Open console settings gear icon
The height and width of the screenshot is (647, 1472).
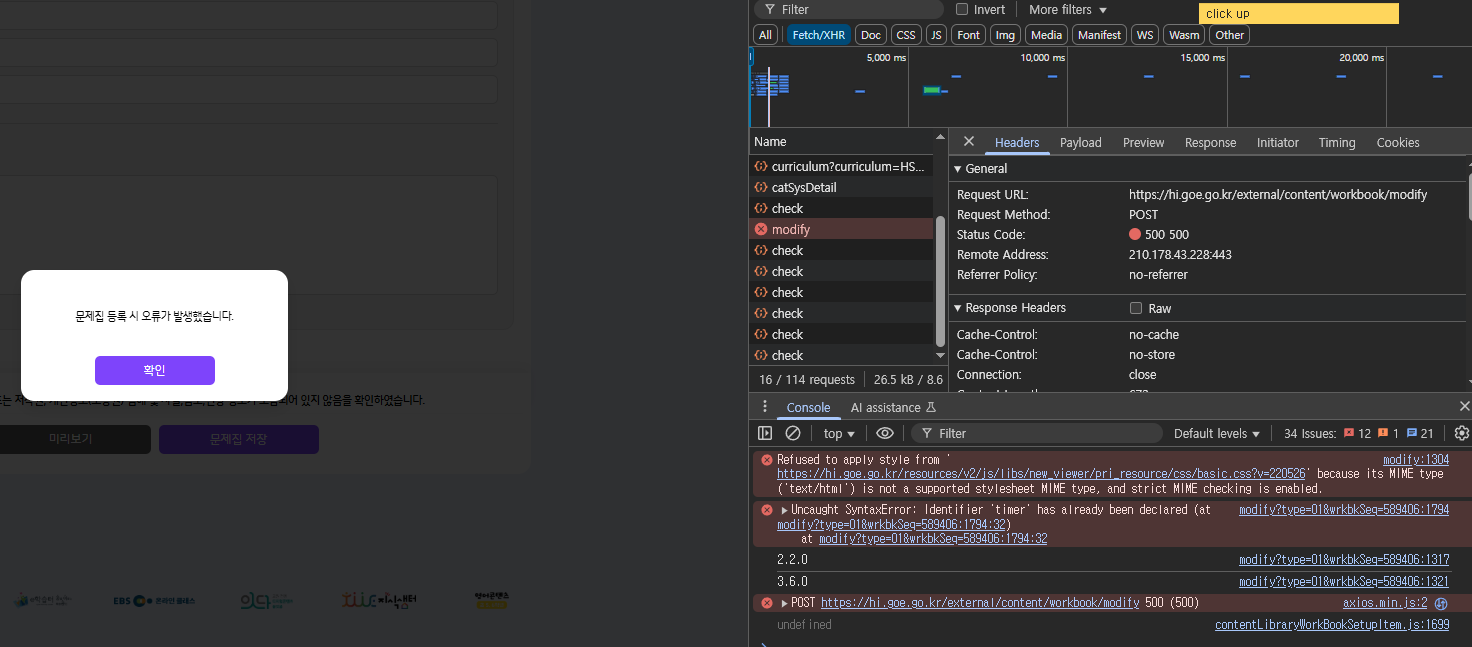(x=1461, y=433)
